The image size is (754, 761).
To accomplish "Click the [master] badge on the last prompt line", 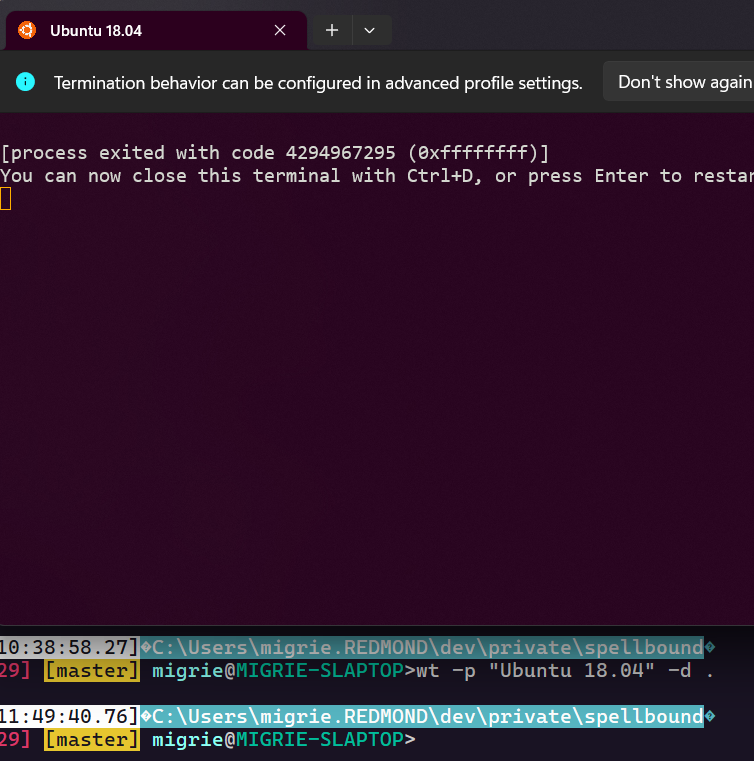I will tap(92, 740).
